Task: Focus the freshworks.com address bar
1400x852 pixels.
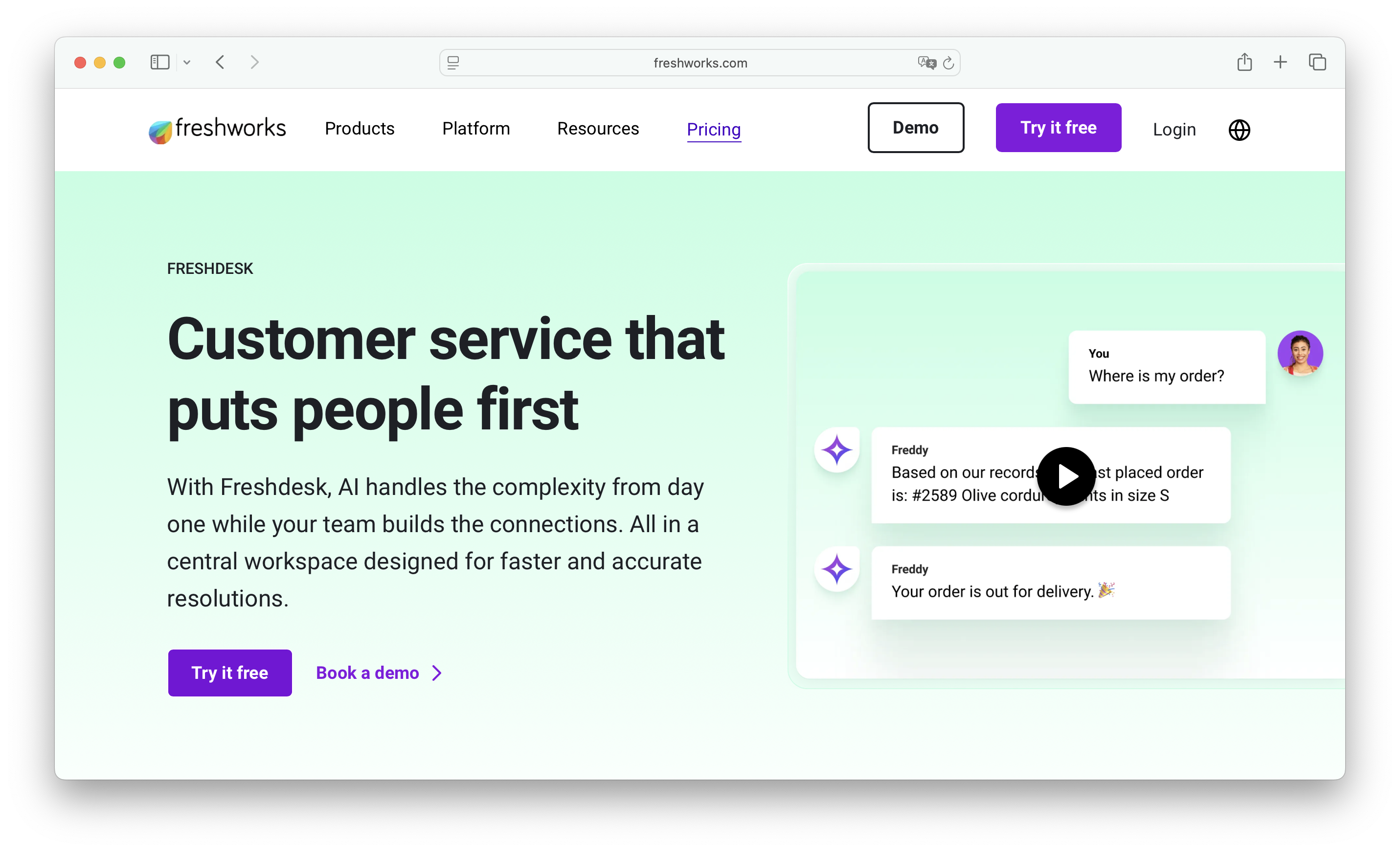Action: [x=700, y=63]
